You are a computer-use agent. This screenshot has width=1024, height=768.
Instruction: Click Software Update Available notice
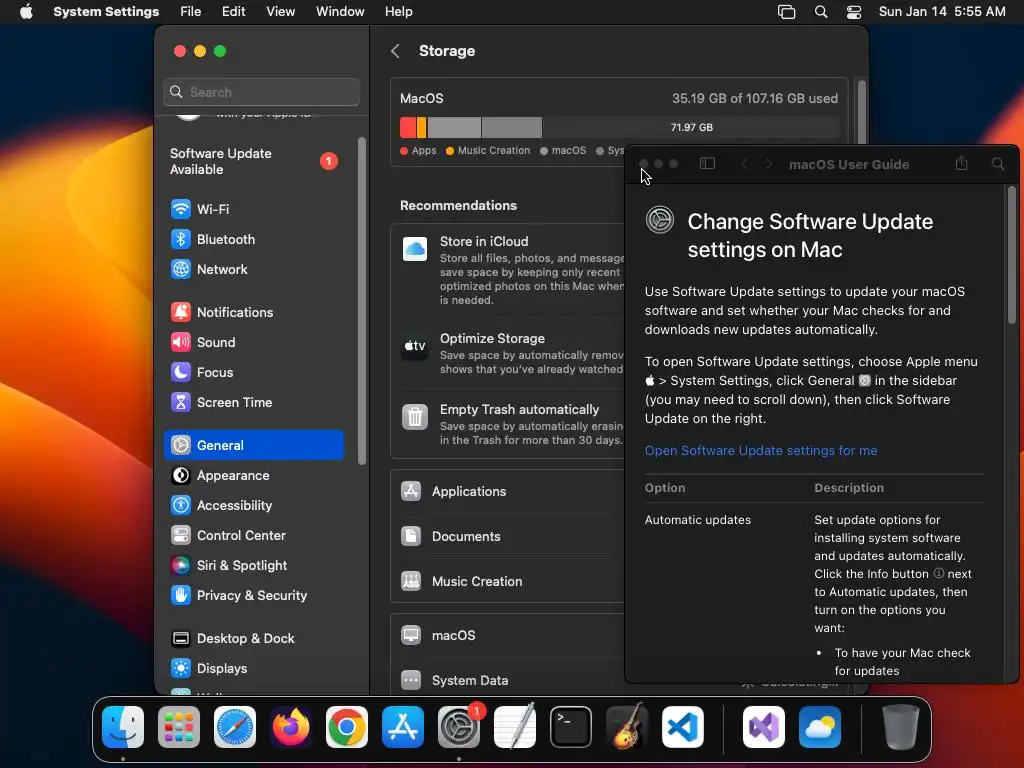point(253,161)
